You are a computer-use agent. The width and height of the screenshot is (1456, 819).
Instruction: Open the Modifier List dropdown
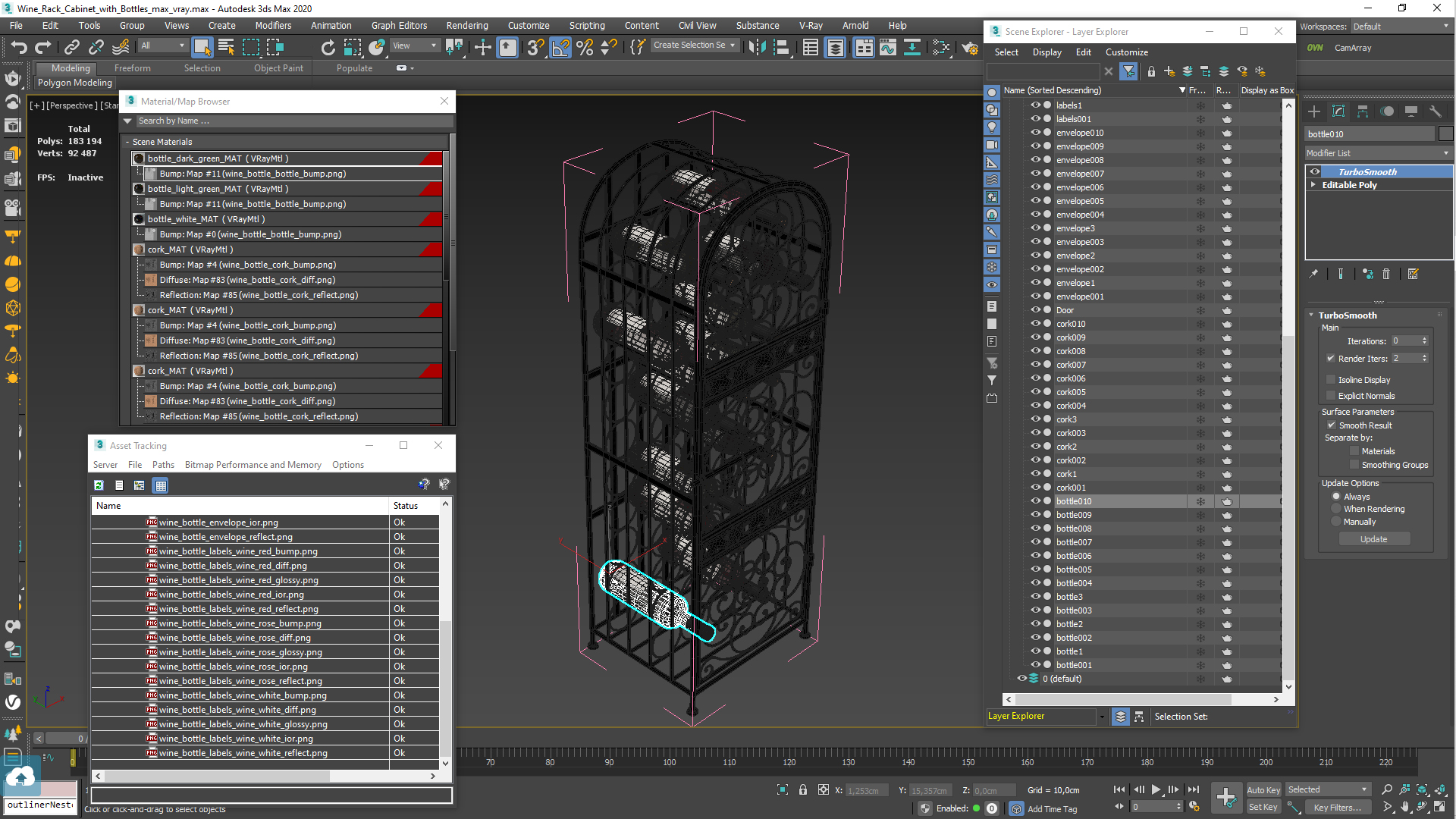click(1378, 153)
